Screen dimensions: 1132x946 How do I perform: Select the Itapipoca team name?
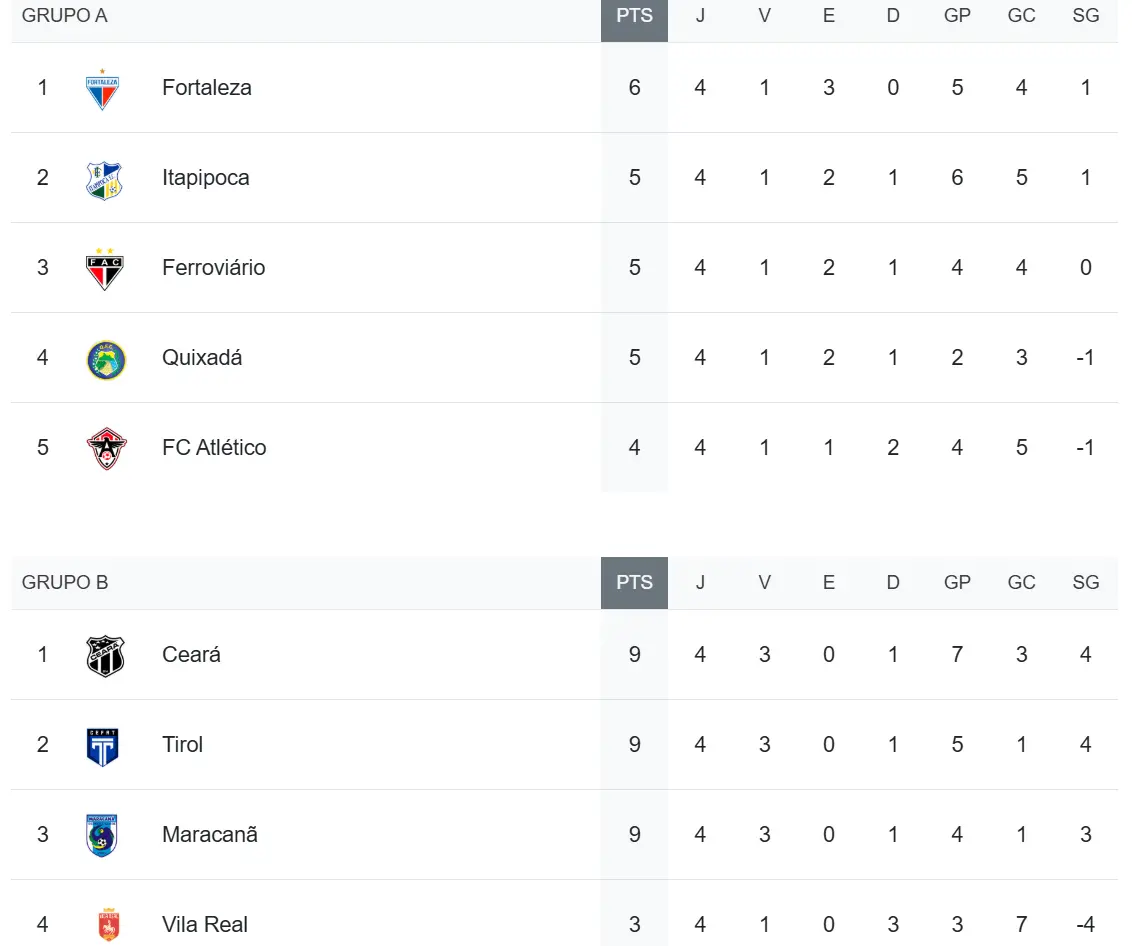click(x=206, y=178)
